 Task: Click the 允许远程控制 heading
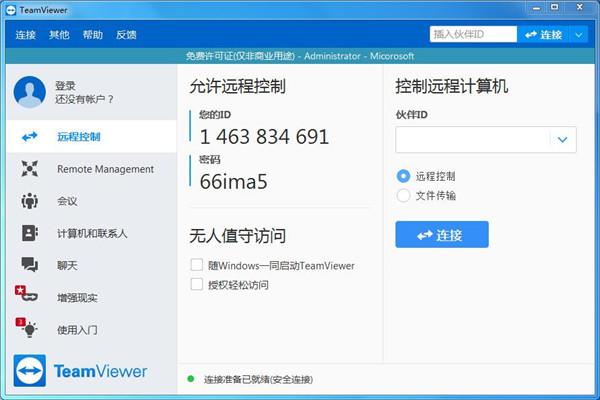(x=237, y=86)
